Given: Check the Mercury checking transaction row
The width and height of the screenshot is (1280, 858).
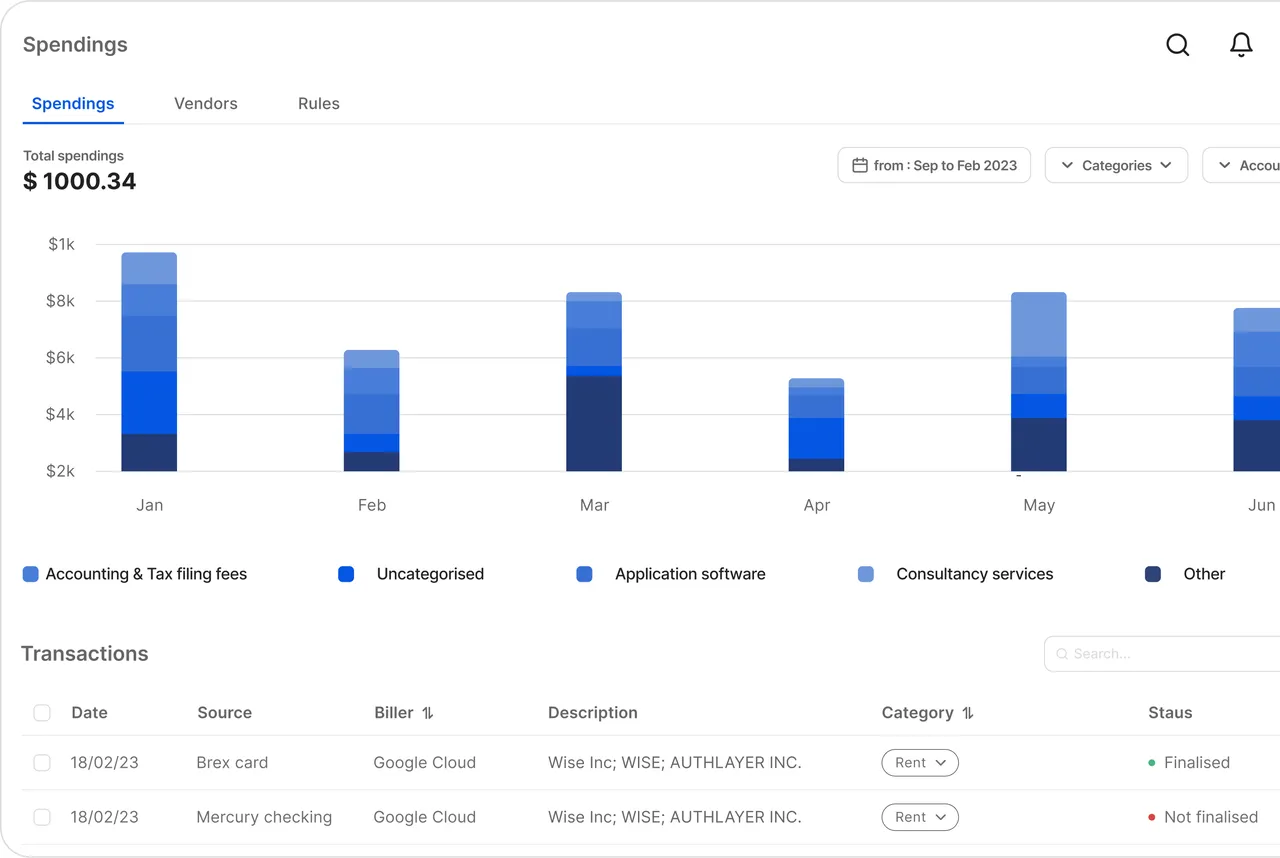Looking at the screenshot, I should [42, 817].
